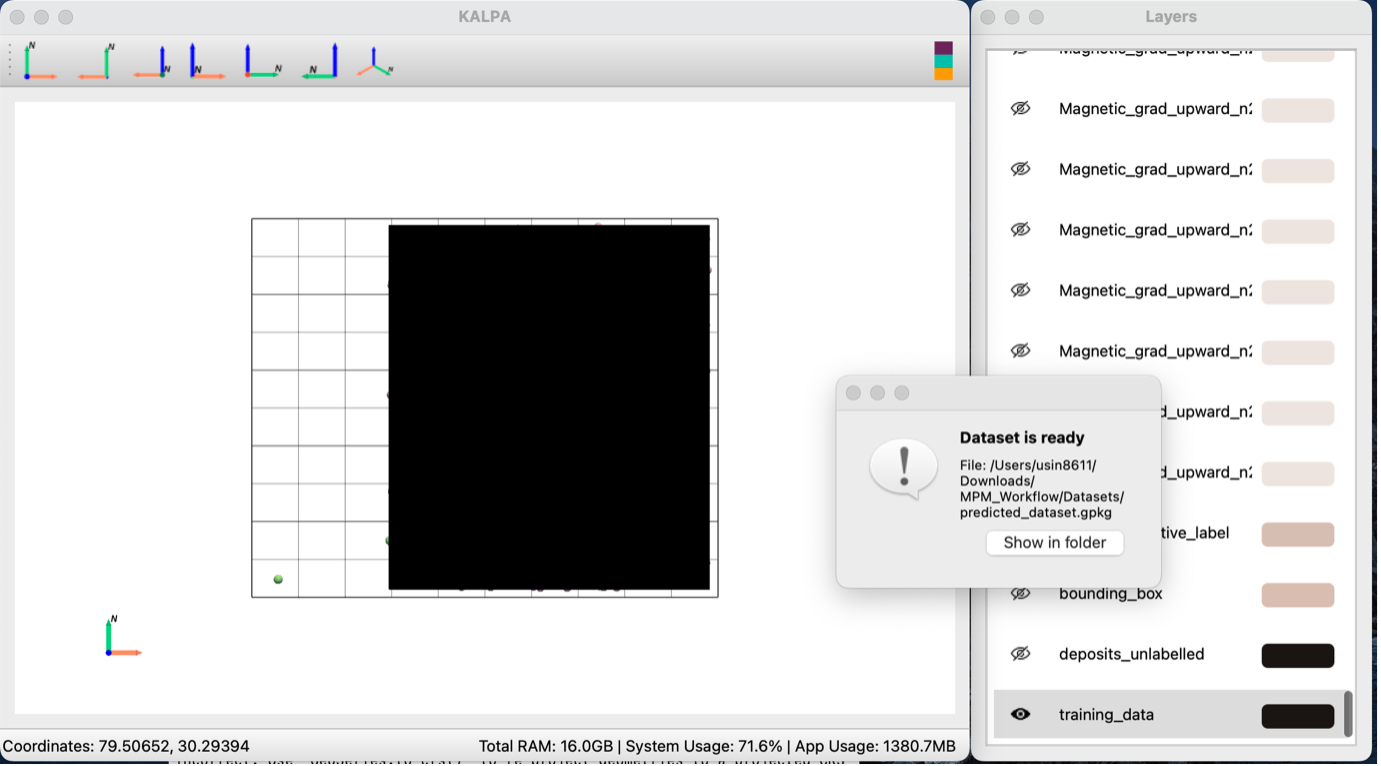The image size is (1381, 766).
Task: Click the exclamation alert icon in dialog
Action: [903, 468]
